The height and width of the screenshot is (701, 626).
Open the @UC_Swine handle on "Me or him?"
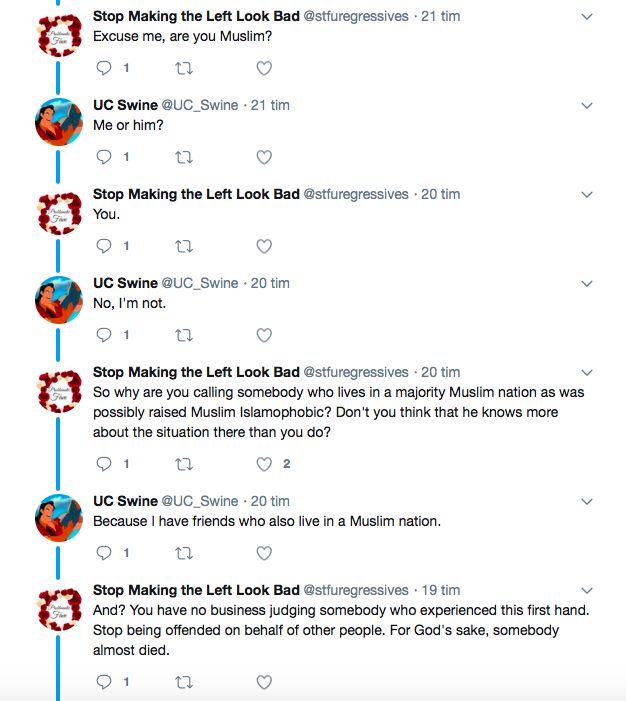coord(200,106)
